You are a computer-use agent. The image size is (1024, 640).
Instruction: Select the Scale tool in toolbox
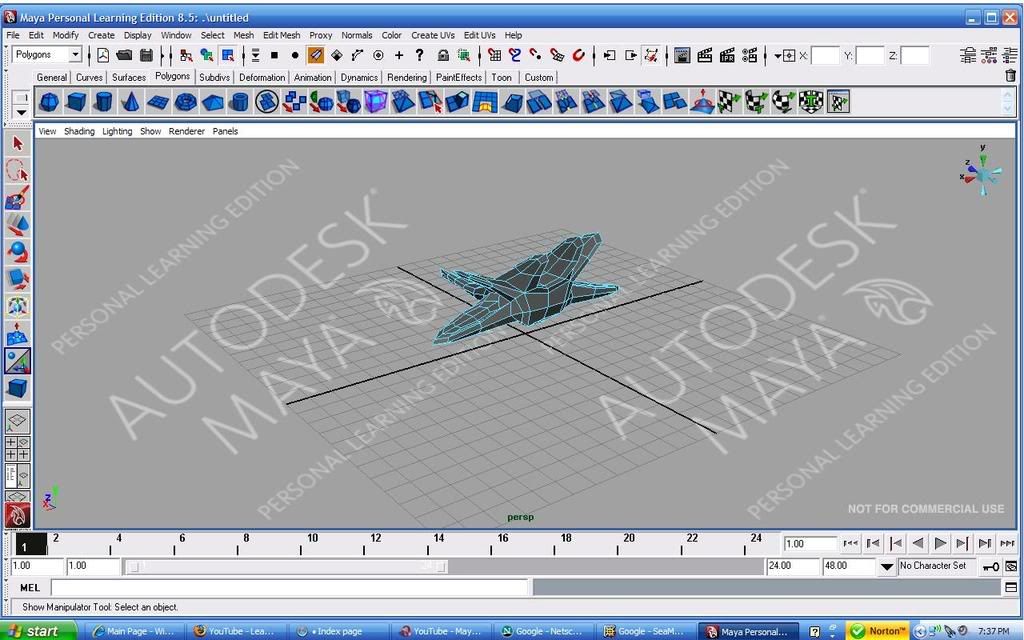pyautogui.click(x=18, y=280)
